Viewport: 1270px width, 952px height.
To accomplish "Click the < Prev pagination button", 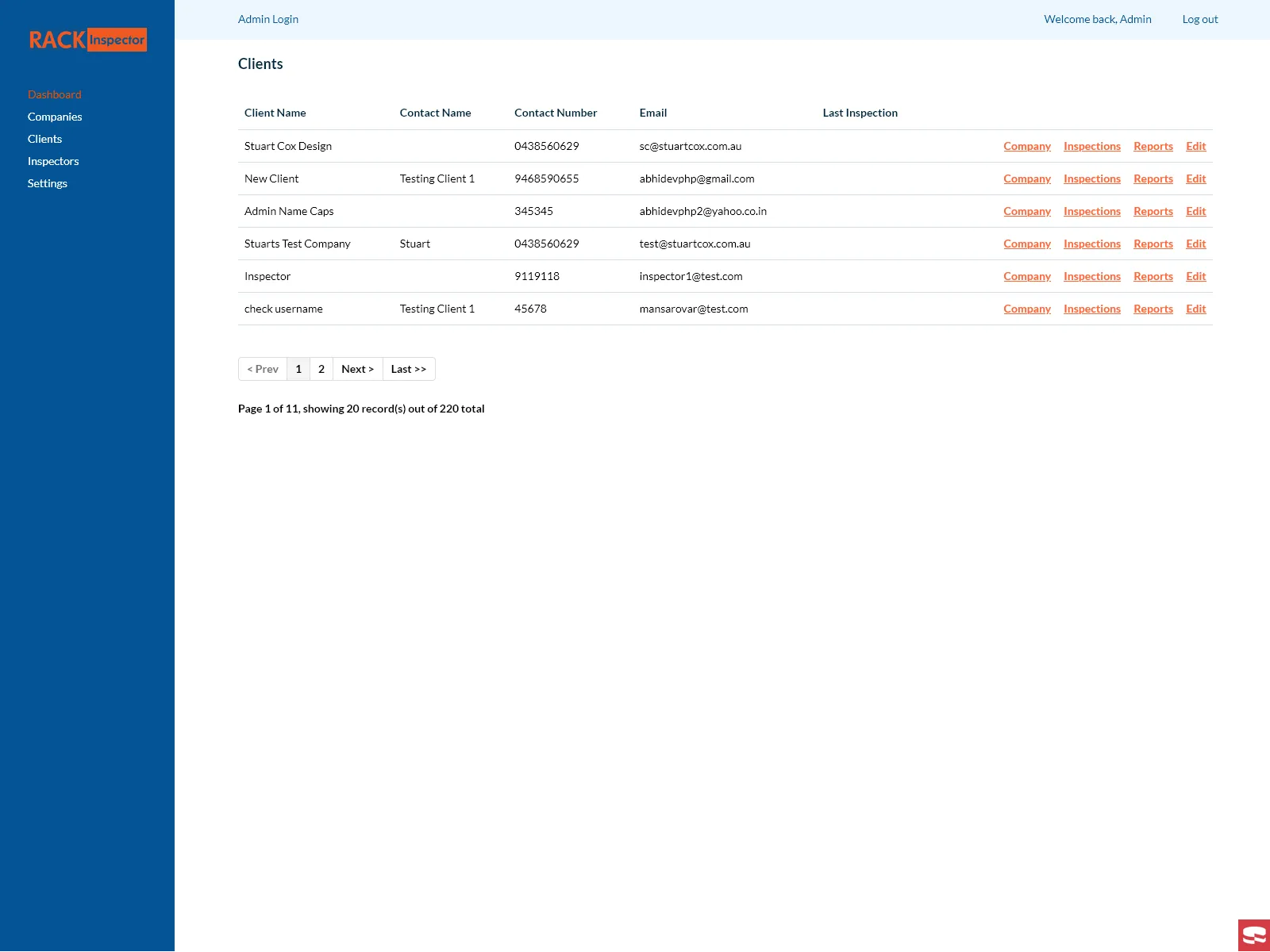I will click(263, 369).
